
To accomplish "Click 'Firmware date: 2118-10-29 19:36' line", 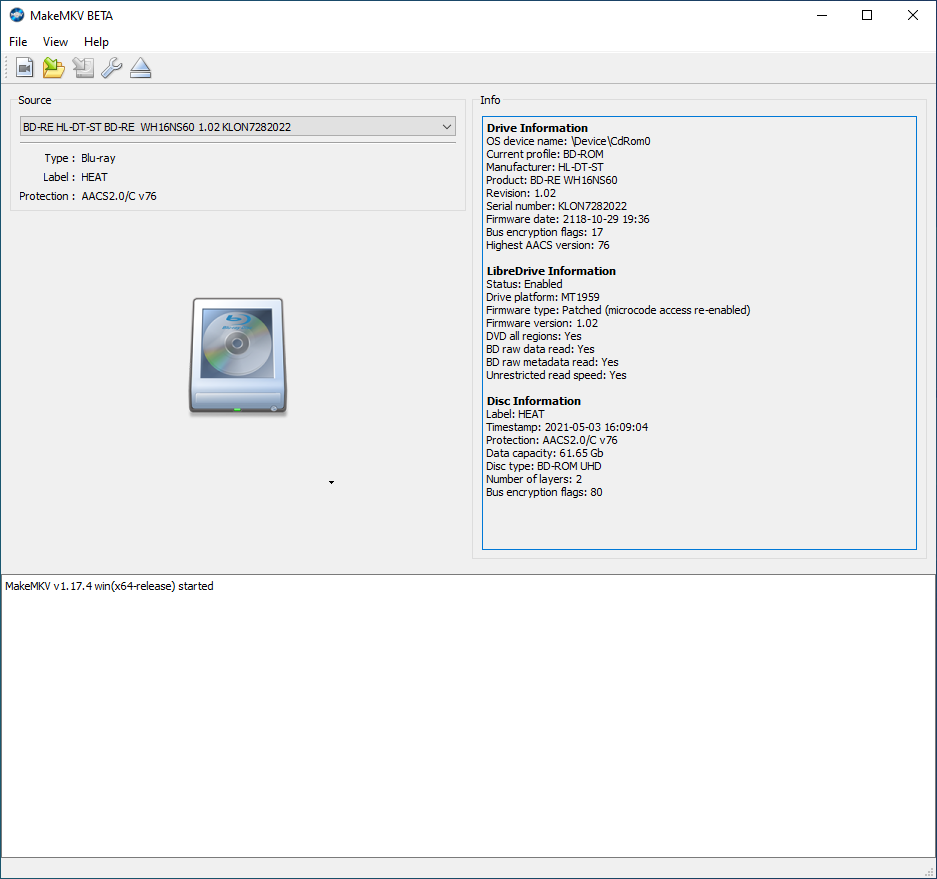I will tap(568, 219).
